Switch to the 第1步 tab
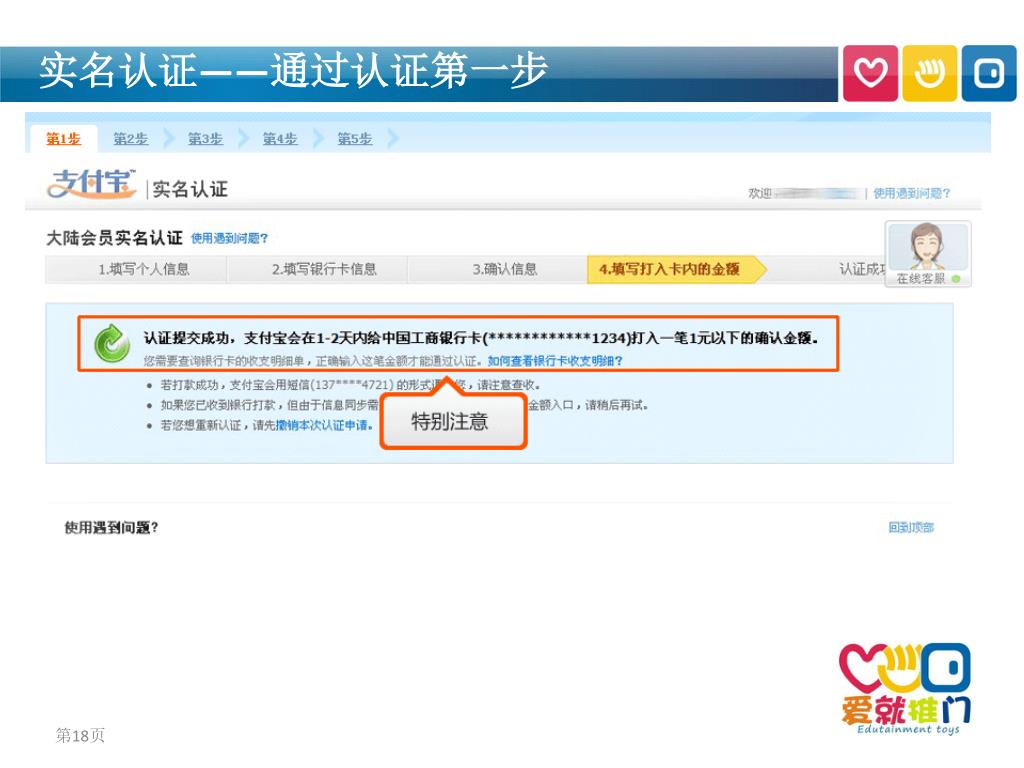 click(63, 139)
